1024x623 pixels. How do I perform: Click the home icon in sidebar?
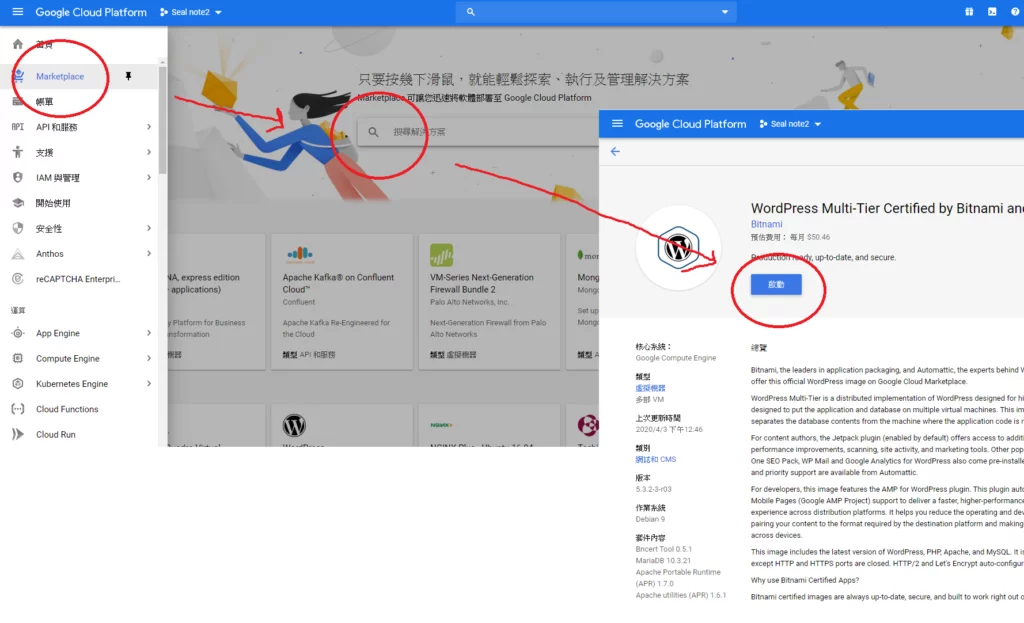[18, 44]
